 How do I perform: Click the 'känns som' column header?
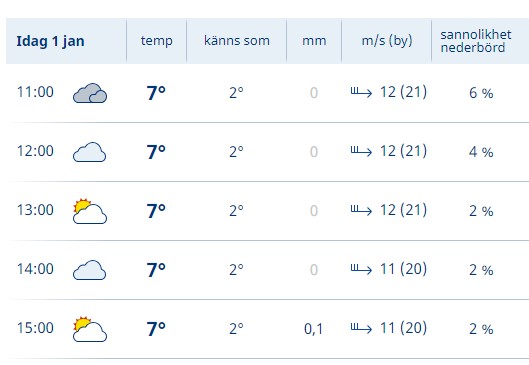[237, 41]
